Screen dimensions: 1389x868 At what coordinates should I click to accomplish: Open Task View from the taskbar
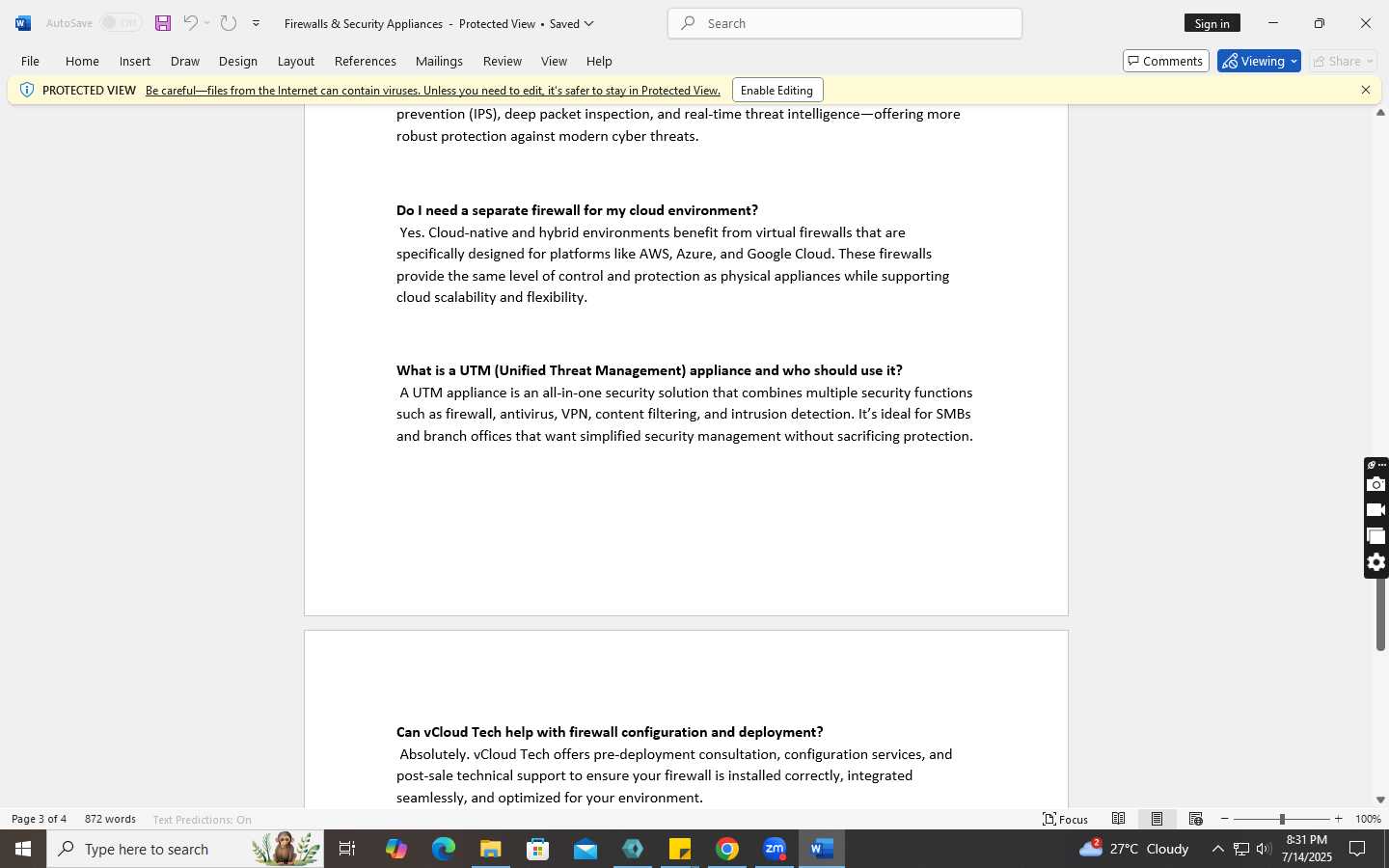point(347,849)
